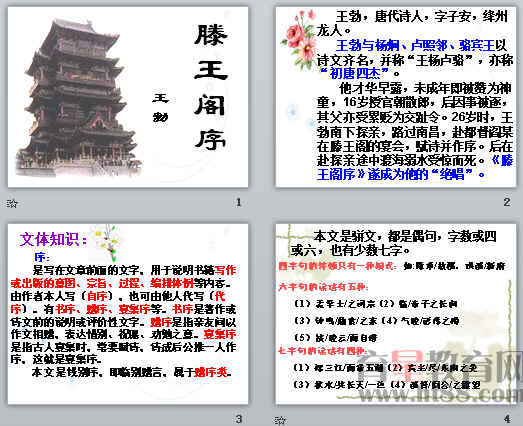Screen dimensions: 523x426
Task: Click slide number 2 label
Action: coord(507,202)
